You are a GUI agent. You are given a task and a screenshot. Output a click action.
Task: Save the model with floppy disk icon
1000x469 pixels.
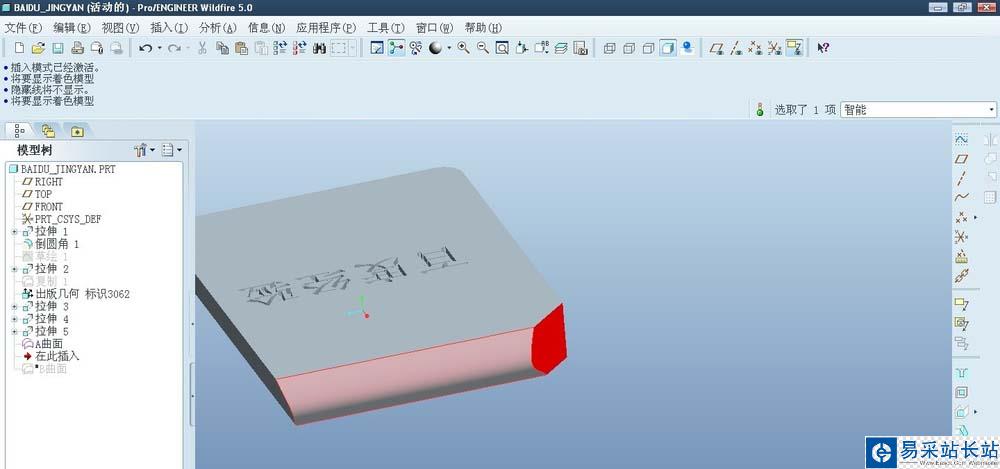(57, 48)
